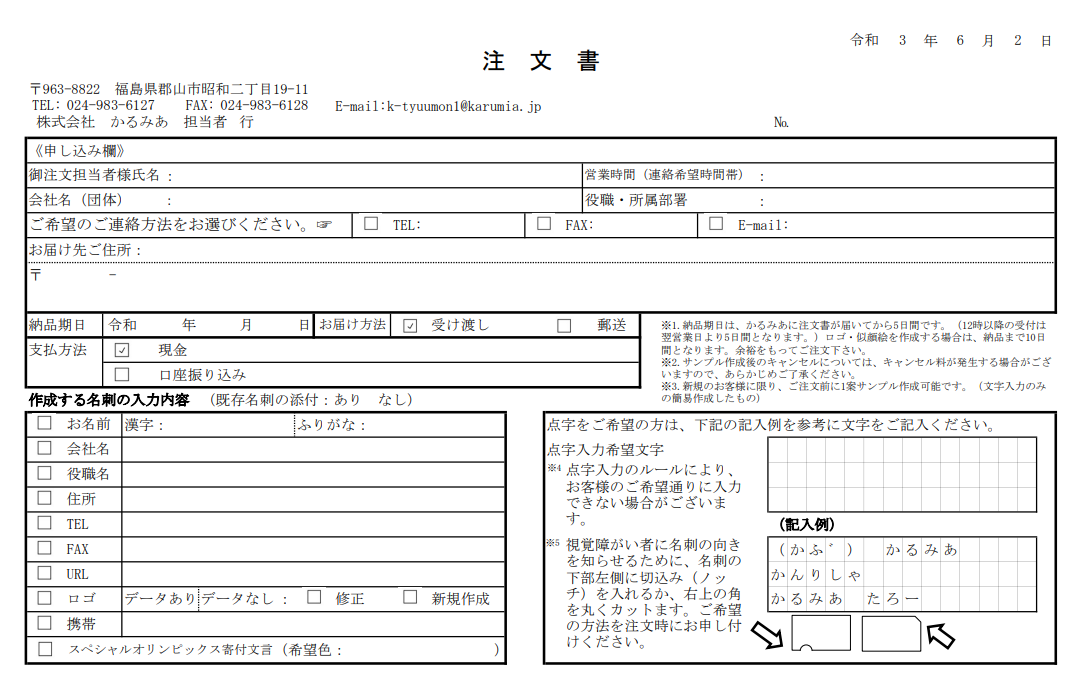Click the 既存名刺の添付：あり なし text
This screenshot has height=685, width=1091.
(311, 400)
